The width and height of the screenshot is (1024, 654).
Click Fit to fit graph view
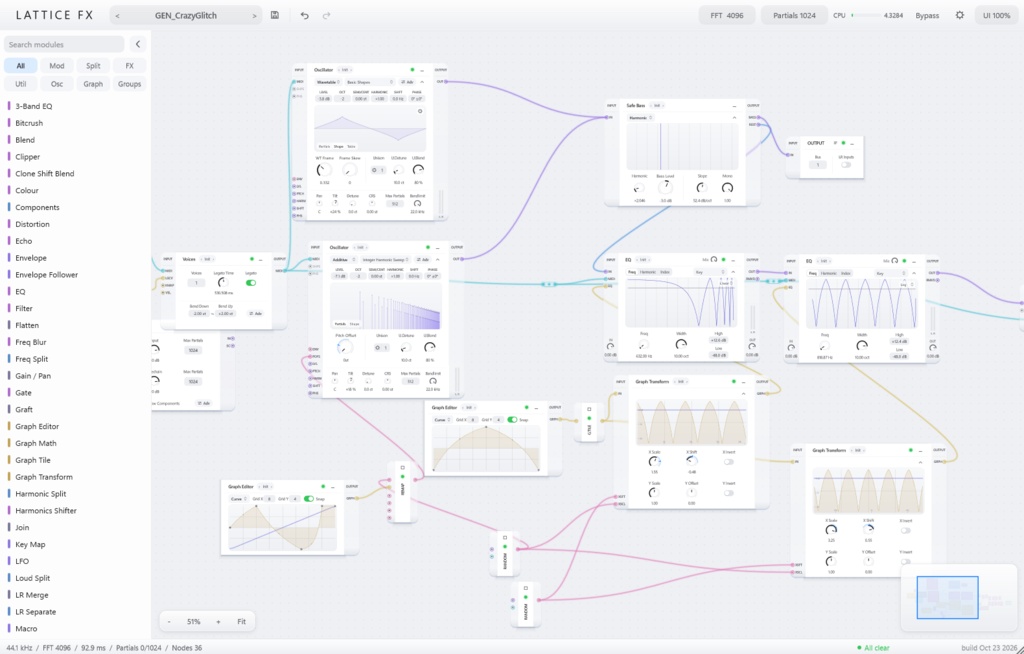(x=242, y=621)
